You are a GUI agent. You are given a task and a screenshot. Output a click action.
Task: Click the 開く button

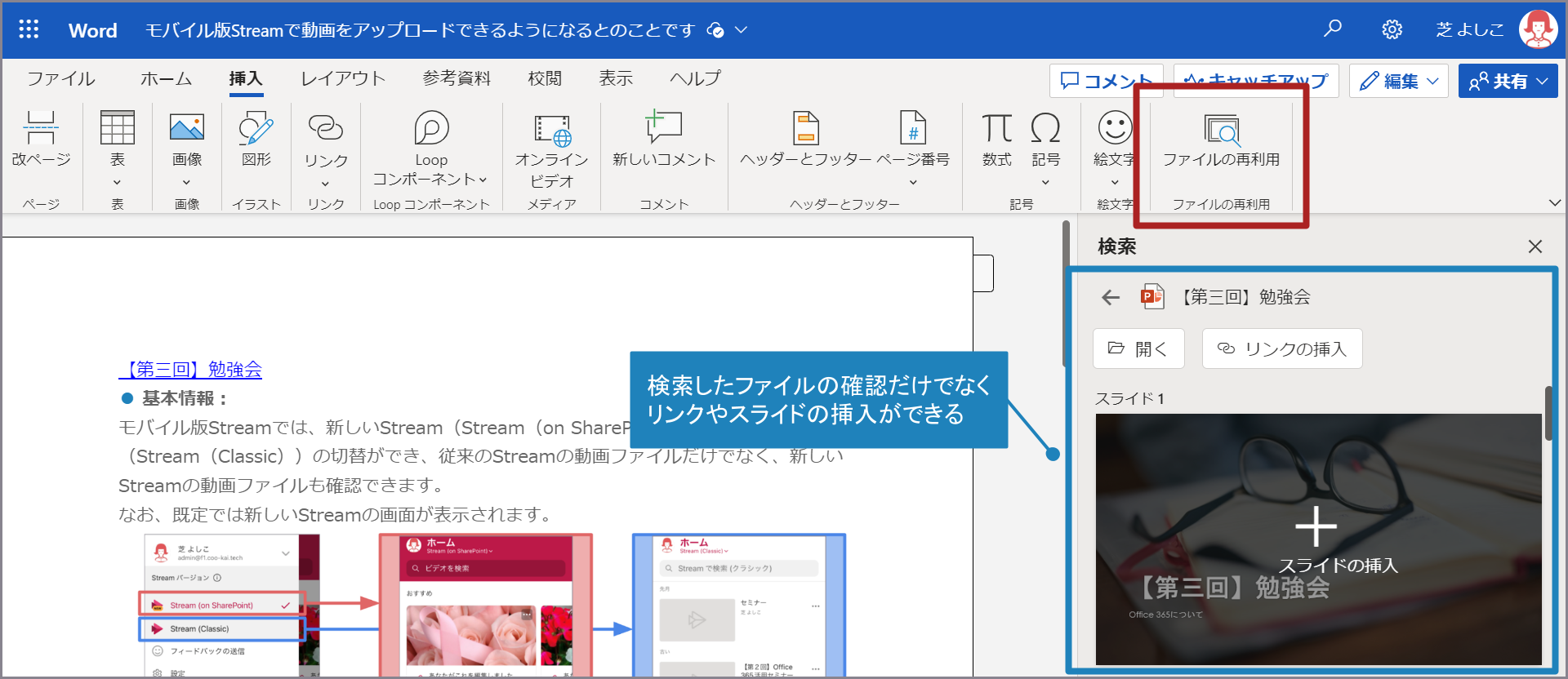[x=1138, y=348]
